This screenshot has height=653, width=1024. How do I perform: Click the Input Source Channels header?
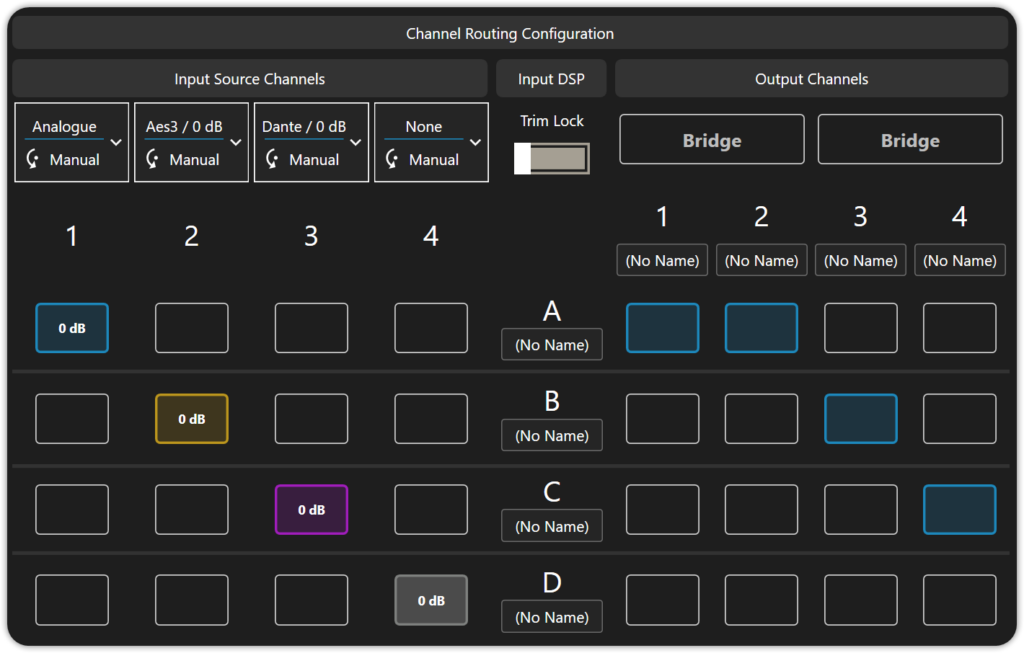coord(249,79)
